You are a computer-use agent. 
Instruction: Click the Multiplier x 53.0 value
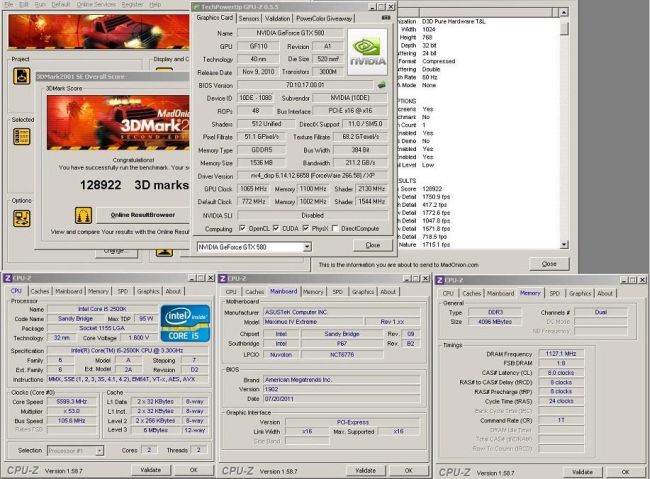[x=72, y=411]
